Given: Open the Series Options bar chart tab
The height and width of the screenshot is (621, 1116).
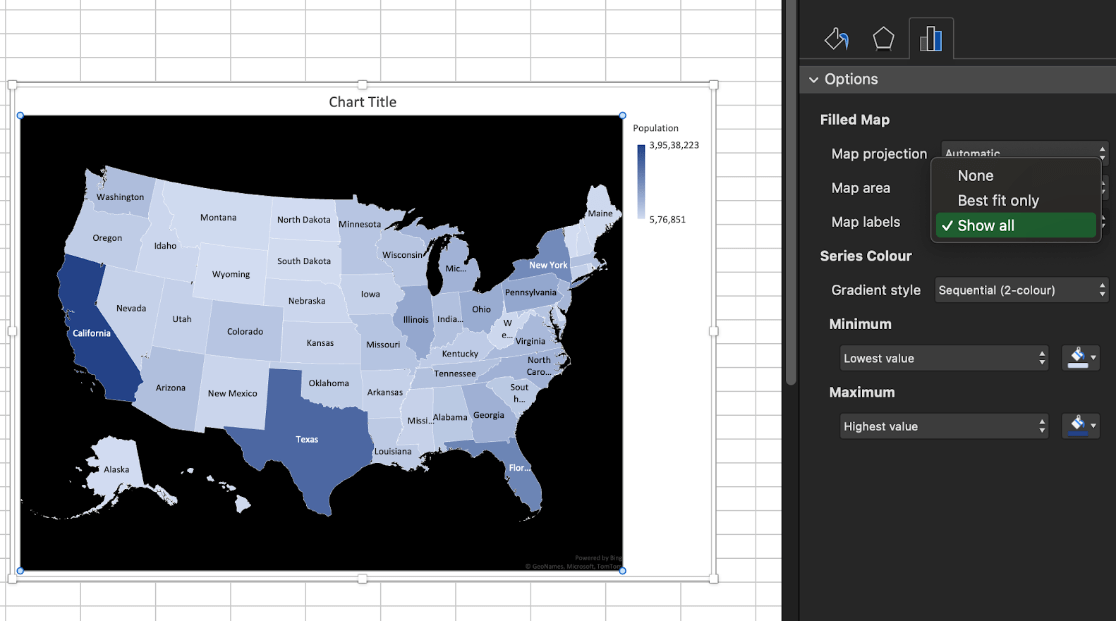Looking at the screenshot, I should pos(931,38).
